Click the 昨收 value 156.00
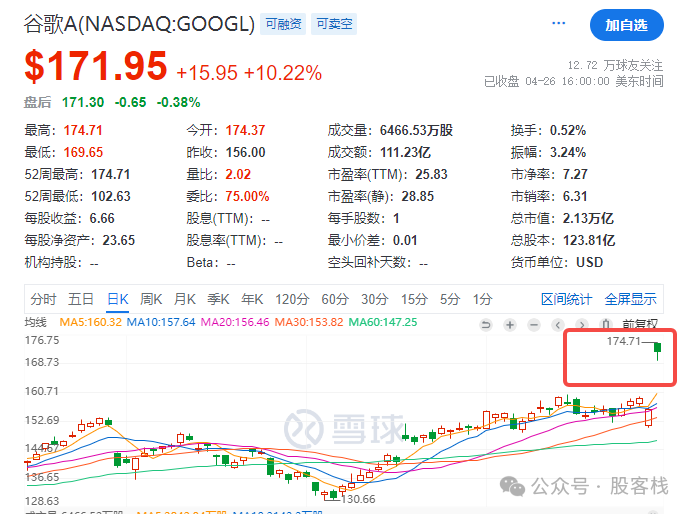 click(x=245, y=153)
